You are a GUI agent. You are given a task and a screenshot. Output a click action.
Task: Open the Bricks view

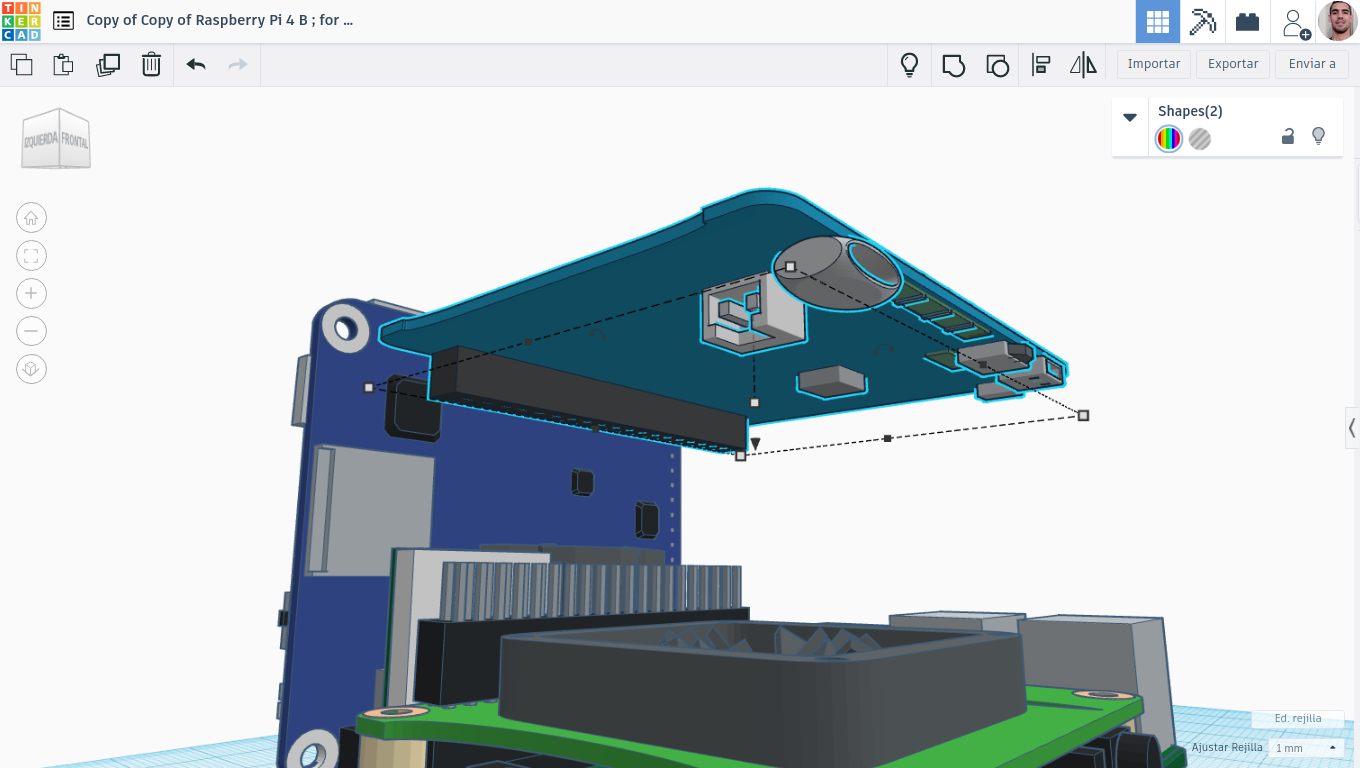click(x=1247, y=21)
